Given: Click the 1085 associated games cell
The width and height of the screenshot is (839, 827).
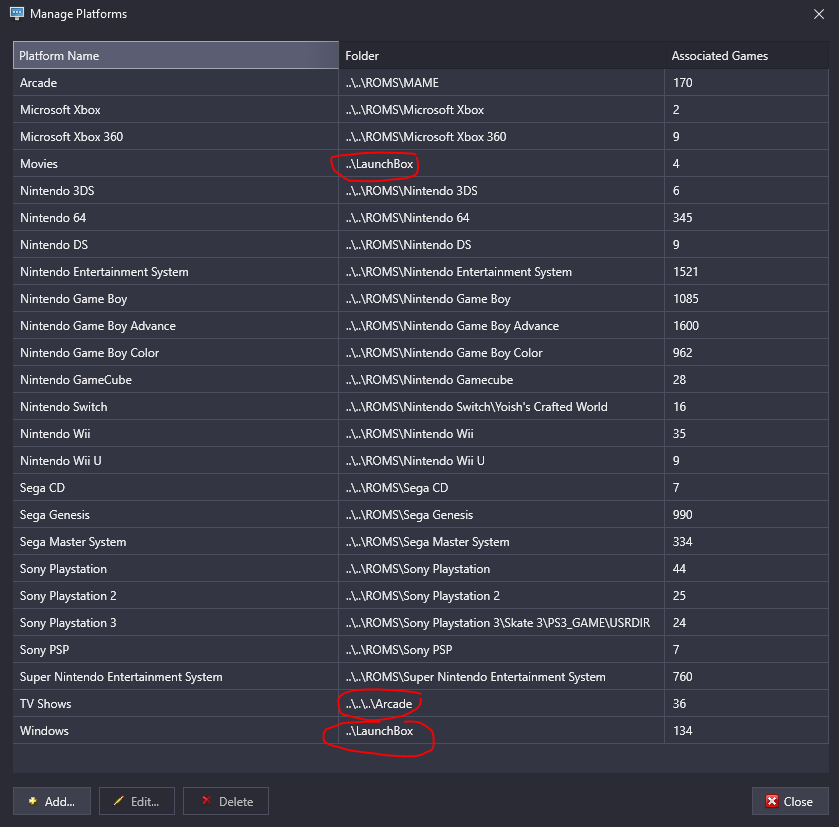Looking at the screenshot, I should tap(747, 298).
